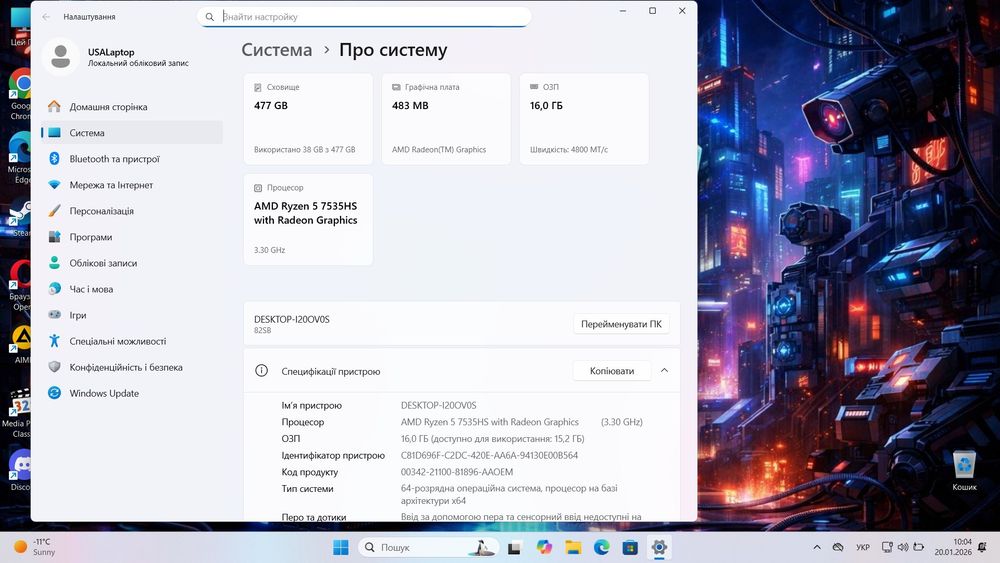
Task: Open the Сховище 477 GB card
Action: 308,119
